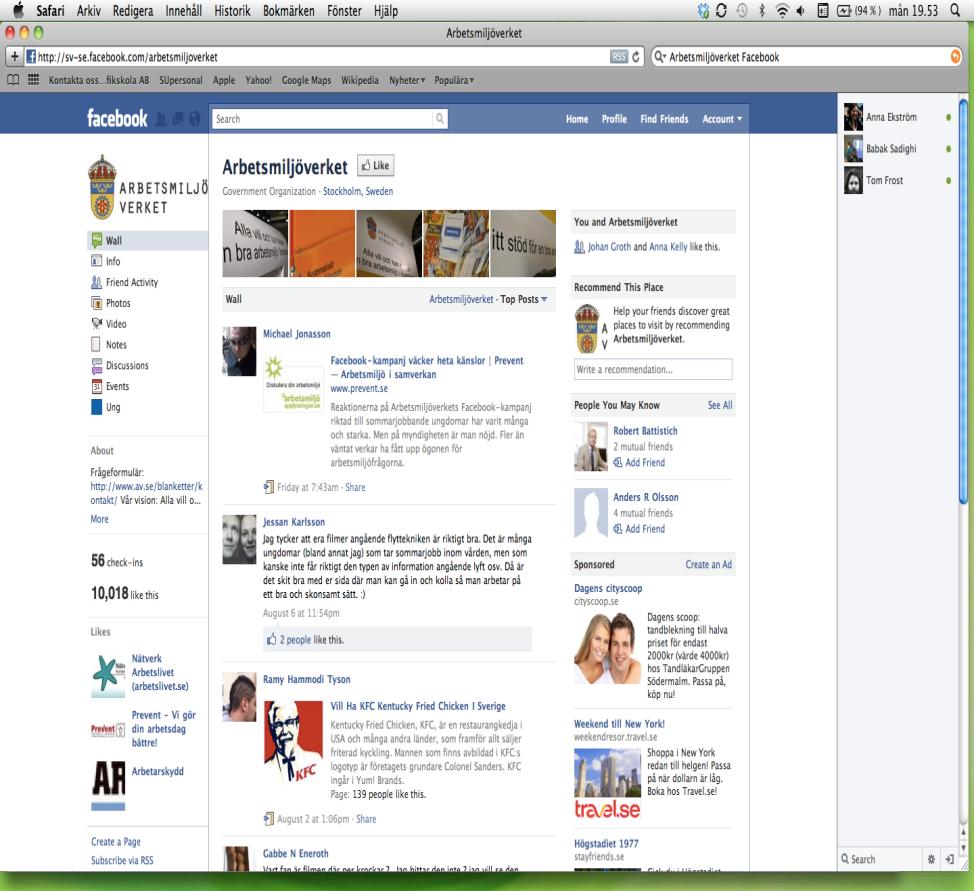Expand the Account dropdown
974x891 pixels.
click(722, 119)
